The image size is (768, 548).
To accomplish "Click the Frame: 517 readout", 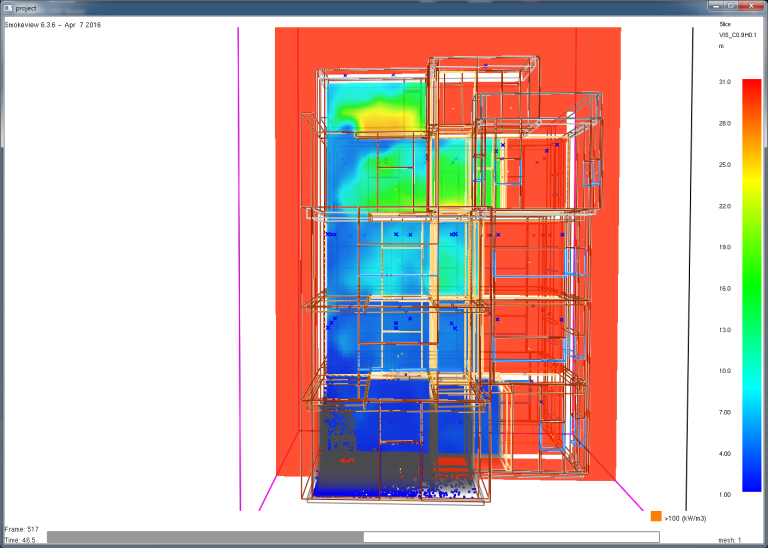I will [x=21, y=529].
